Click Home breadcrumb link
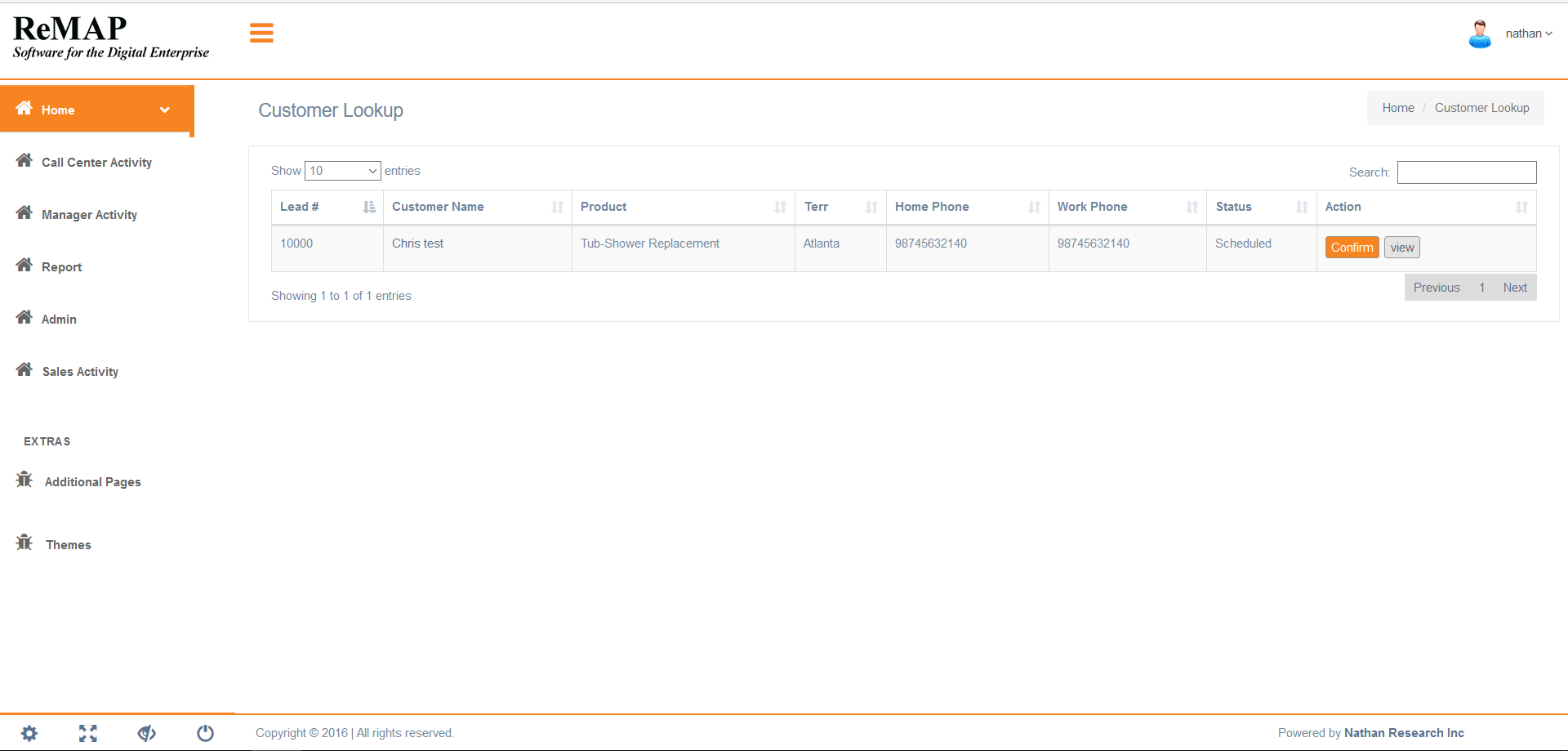The image size is (1568, 751). (x=1398, y=108)
